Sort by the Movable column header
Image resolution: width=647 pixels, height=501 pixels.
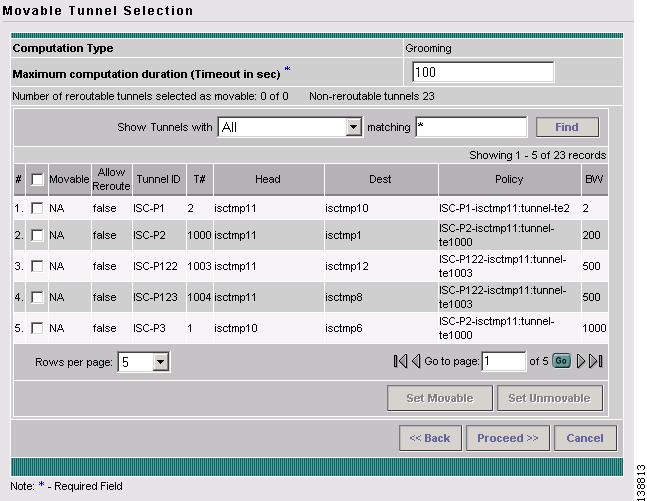69,179
